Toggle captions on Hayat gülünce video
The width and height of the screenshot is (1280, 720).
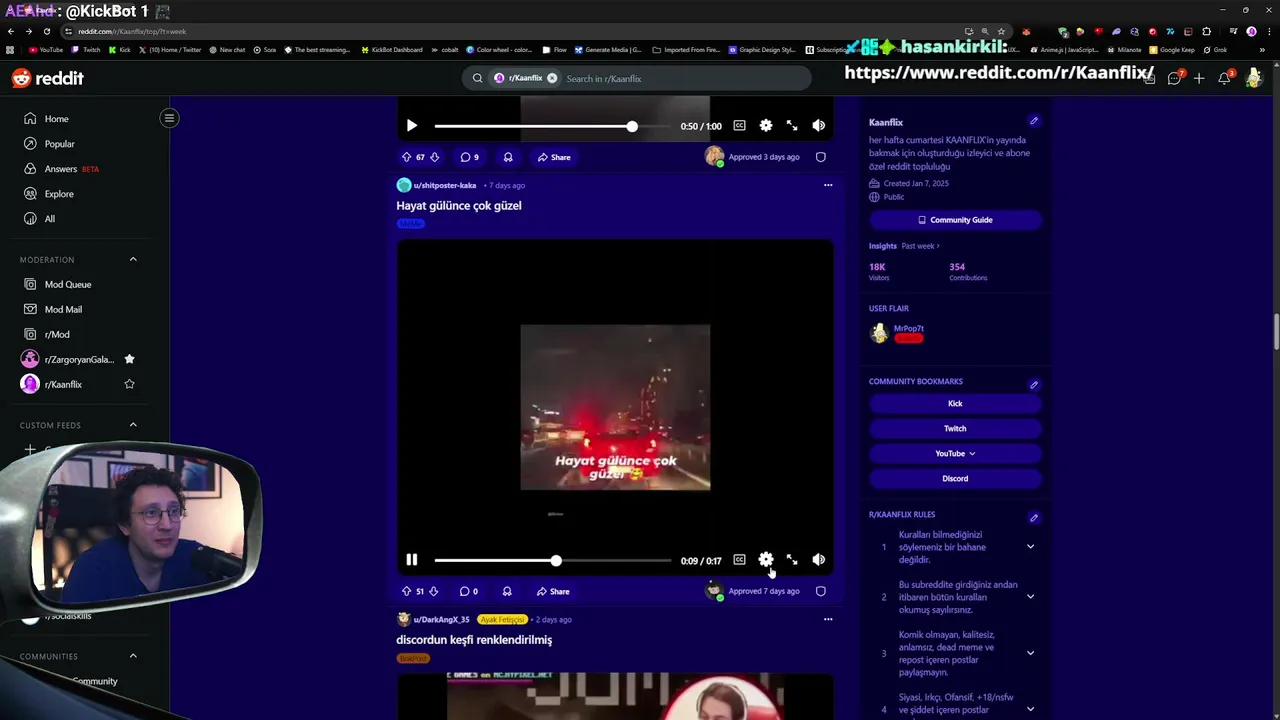pos(739,560)
